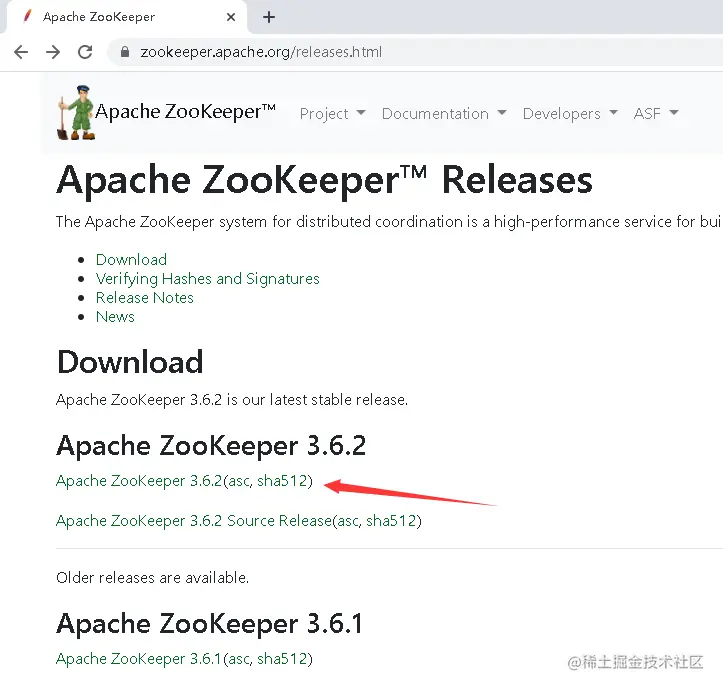
Task: Open sha512 hash for 3.6.2 Source Release
Action: point(391,521)
